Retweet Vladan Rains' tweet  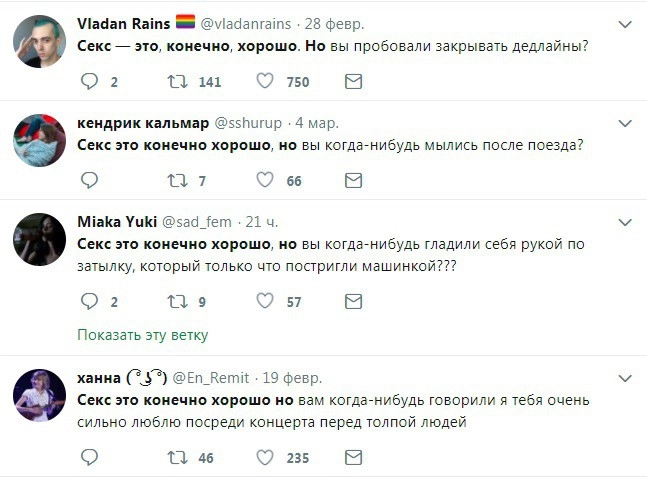(x=177, y=82)
